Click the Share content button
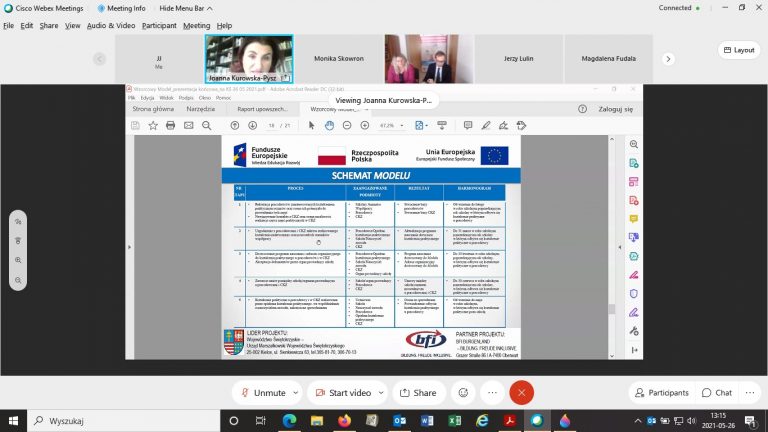Screen dimensions: 768x432 tap(418, 393)
